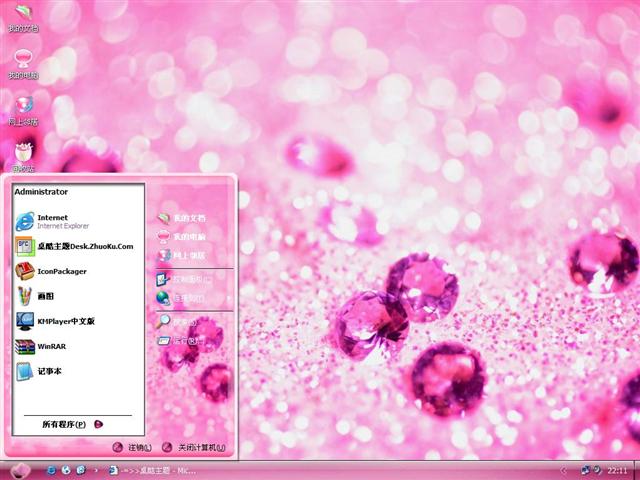Open 网上邻居 desktop icon
The width and height of the screenshot is (640, 480).
[24, 108]
